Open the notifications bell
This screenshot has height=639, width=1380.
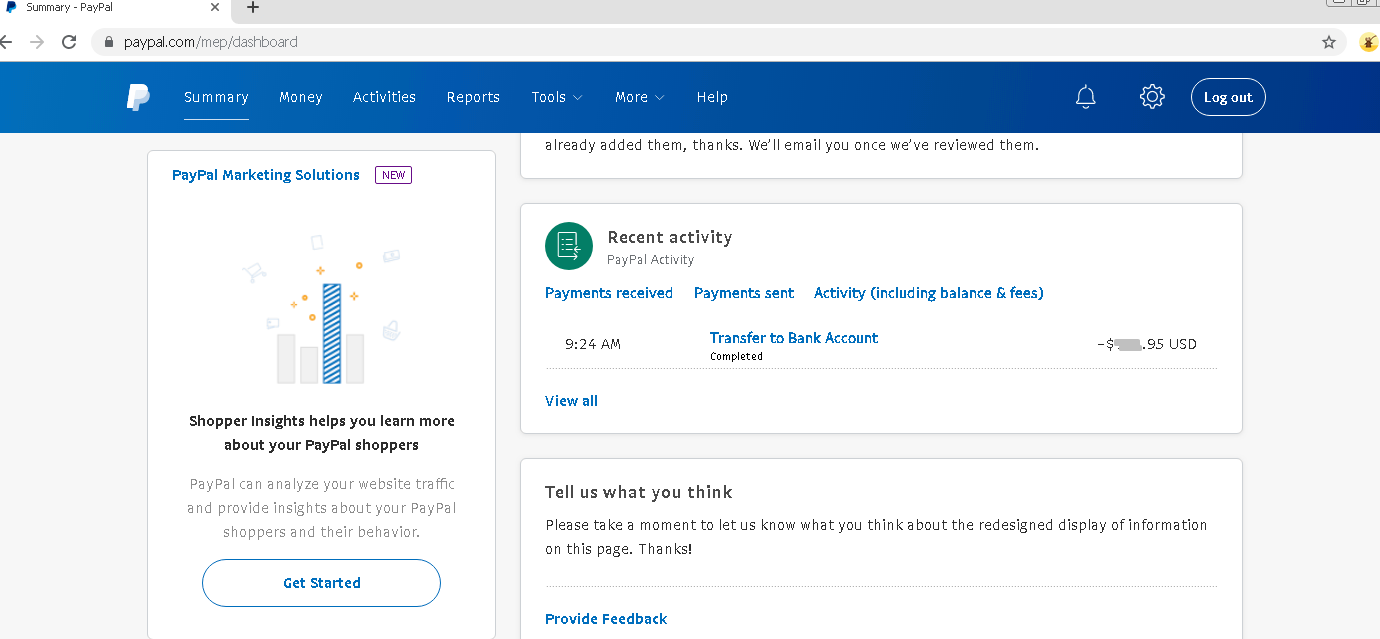click(1085, 97)
